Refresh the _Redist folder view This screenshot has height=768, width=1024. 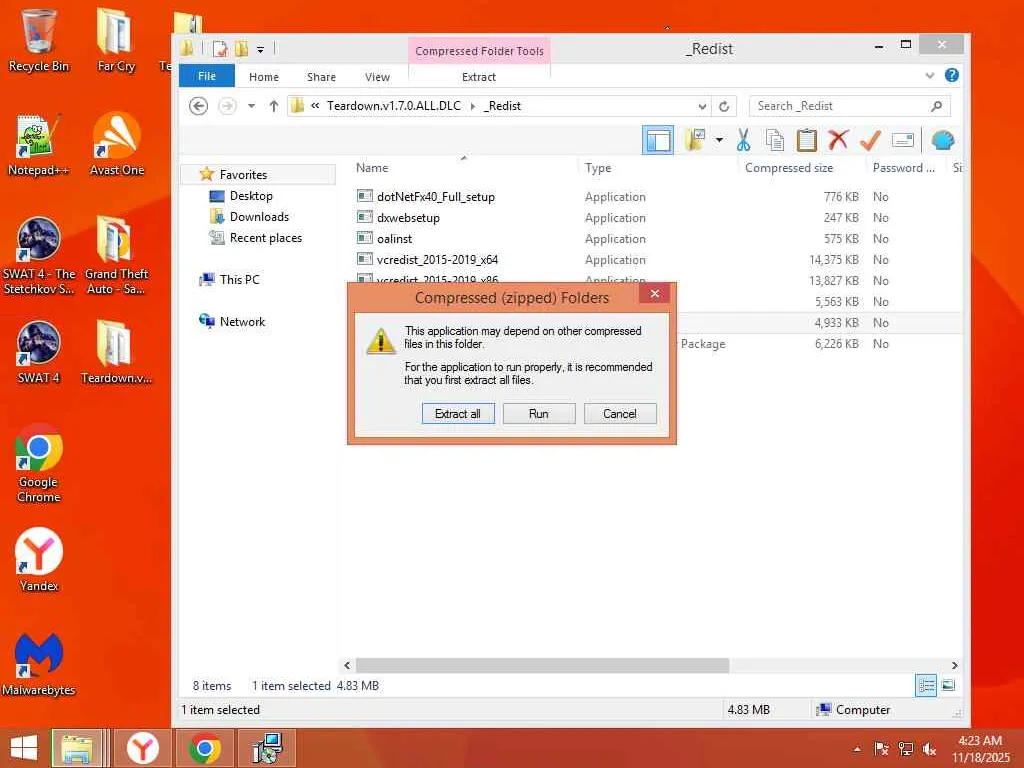point(724,106)
